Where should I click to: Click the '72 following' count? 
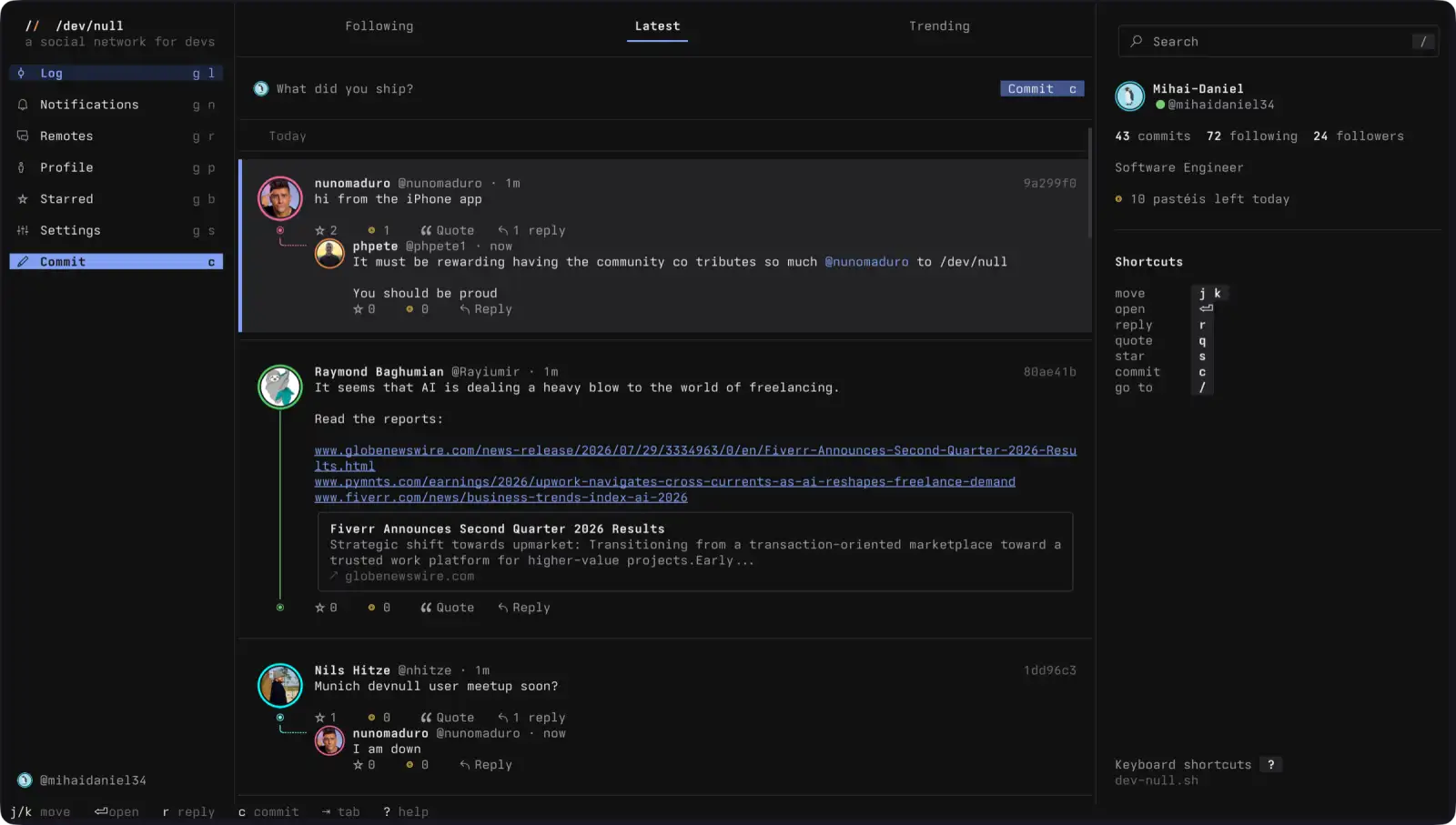point(1252,136)
